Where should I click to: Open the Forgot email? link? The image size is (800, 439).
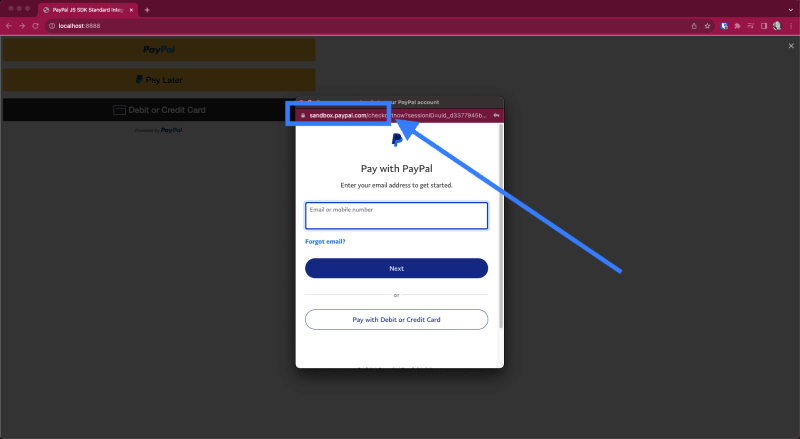[x=325, y=242]
